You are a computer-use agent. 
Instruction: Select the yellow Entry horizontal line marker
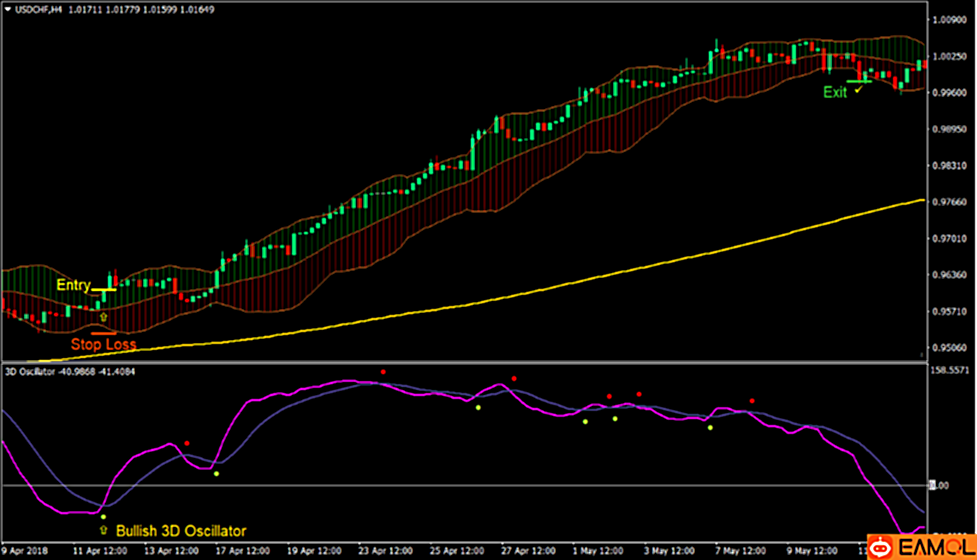point(103,289)
